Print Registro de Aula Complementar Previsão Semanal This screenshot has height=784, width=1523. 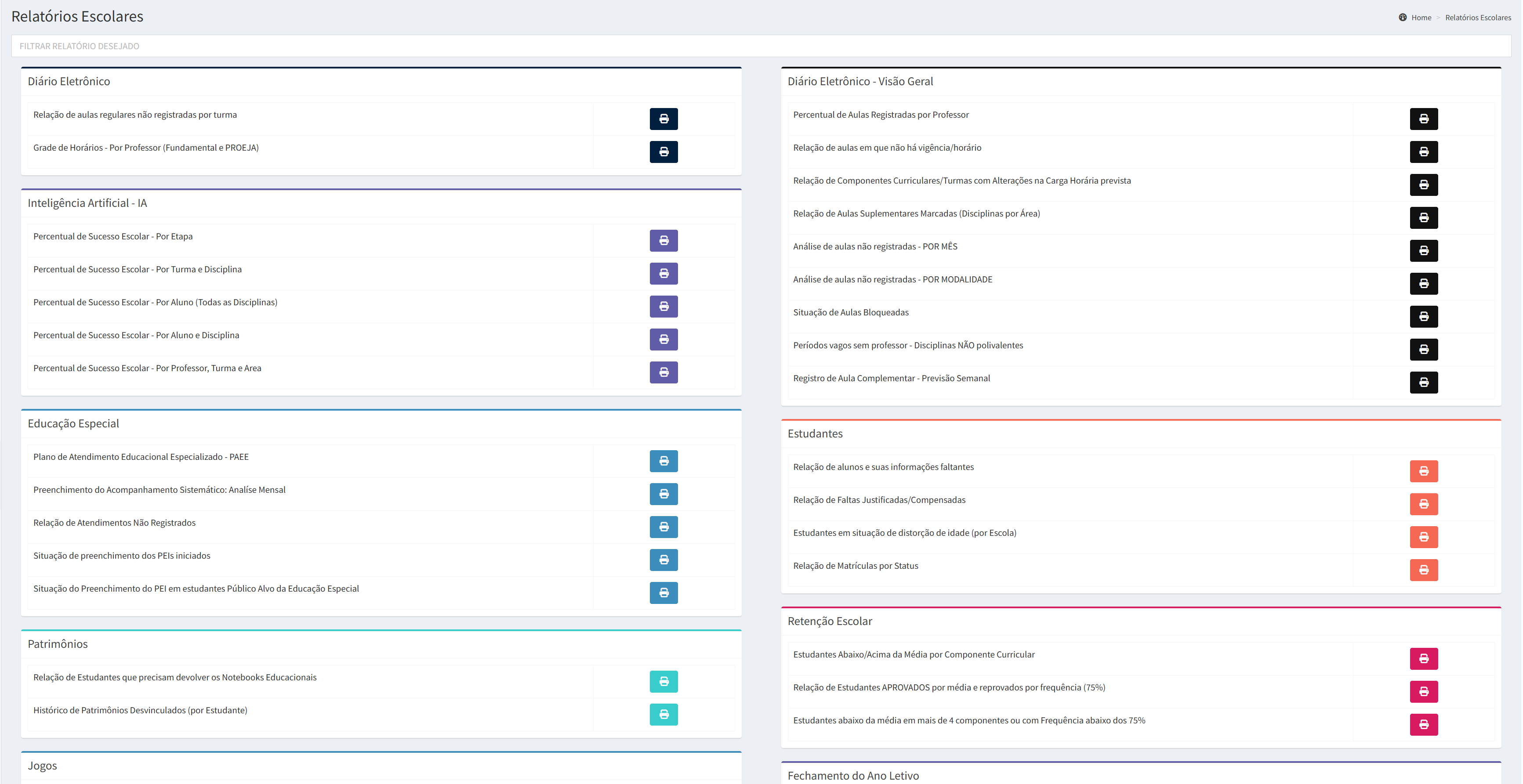pyautogui.click(x=1423, y=382)
